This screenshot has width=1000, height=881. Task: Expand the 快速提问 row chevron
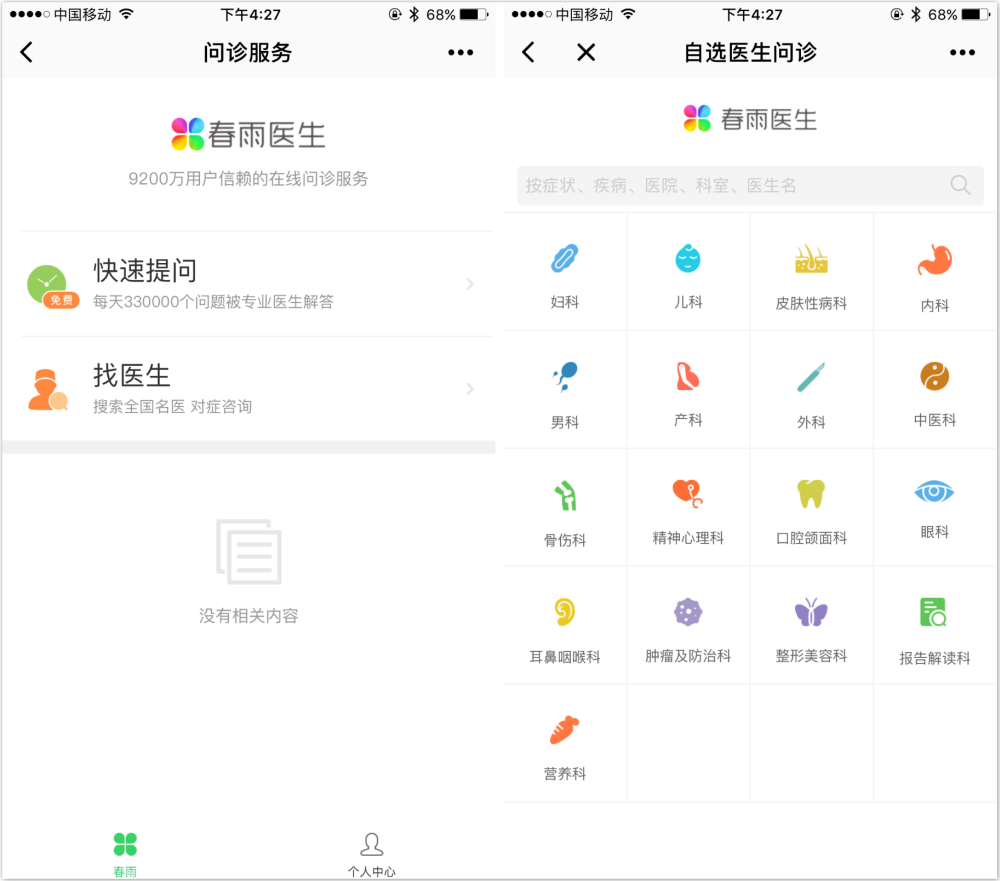(470, 285)
